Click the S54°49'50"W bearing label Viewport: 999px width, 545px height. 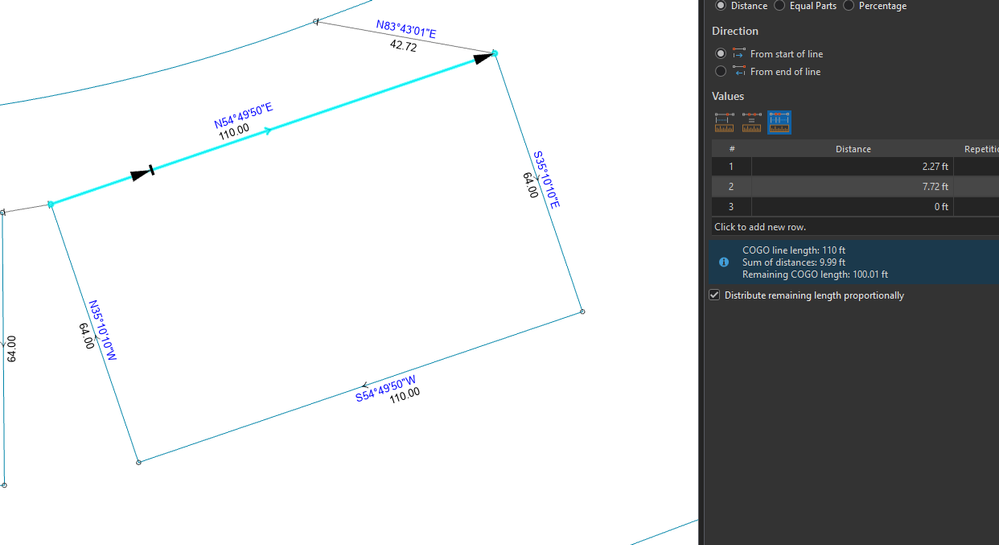(x=385, y=388)
